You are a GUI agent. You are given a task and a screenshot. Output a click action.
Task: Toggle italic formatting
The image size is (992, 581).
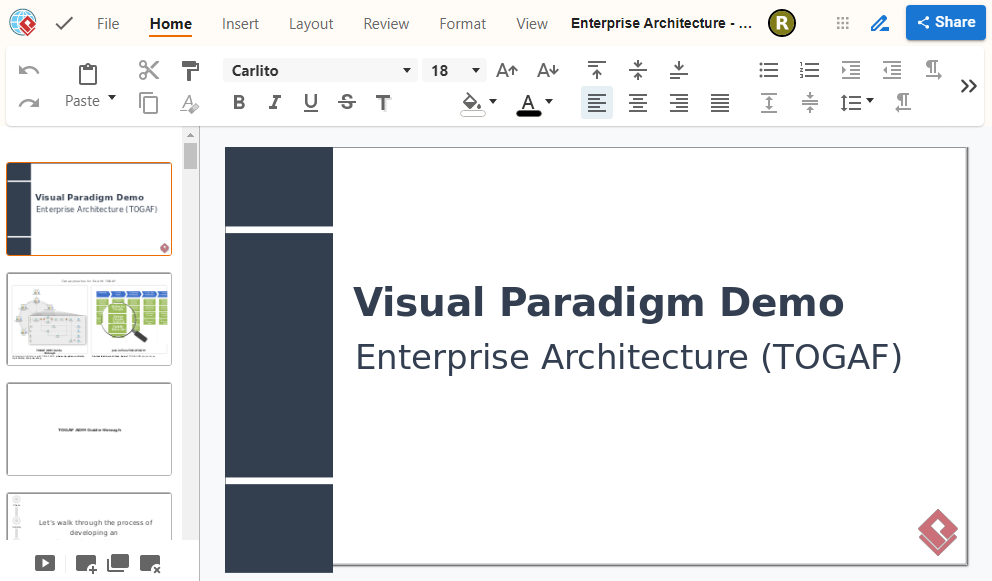point(275,103)
